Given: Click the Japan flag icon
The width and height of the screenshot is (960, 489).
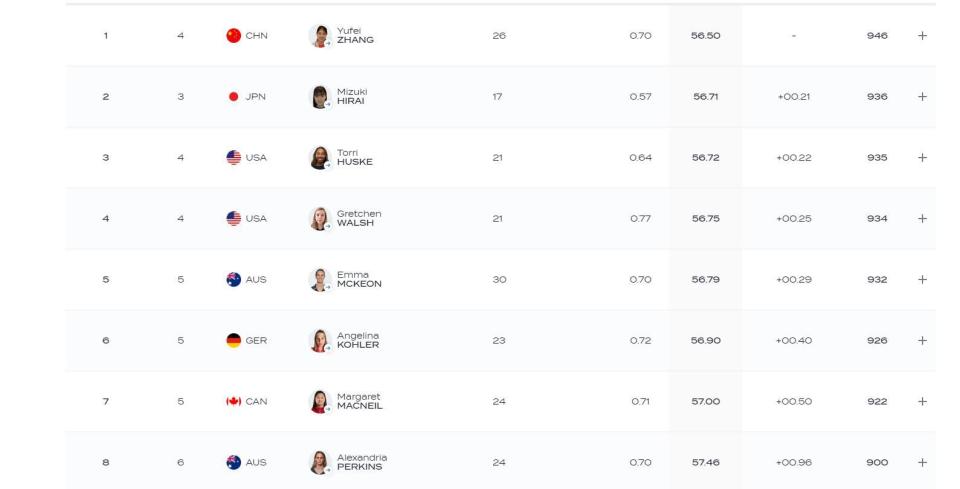Looking at the screenshot, I should click(233, 97).
